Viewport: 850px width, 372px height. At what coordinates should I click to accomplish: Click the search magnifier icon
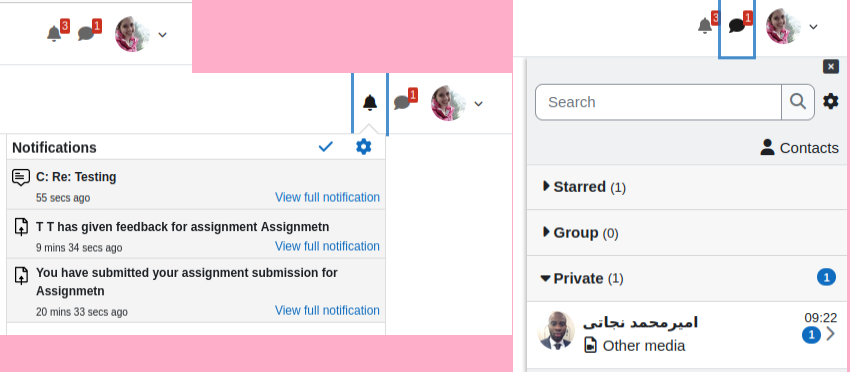pyautogui.click(x=798, y=102)
